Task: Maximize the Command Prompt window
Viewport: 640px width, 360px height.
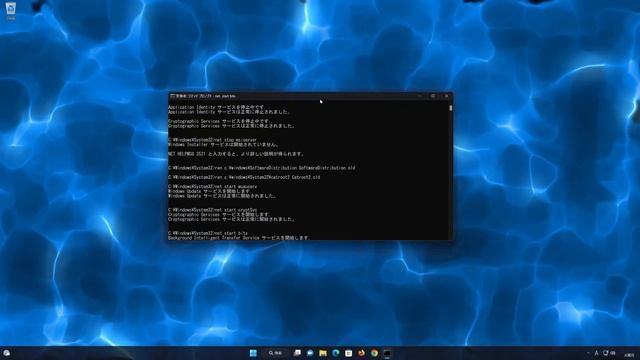Action: coord(433,96)
